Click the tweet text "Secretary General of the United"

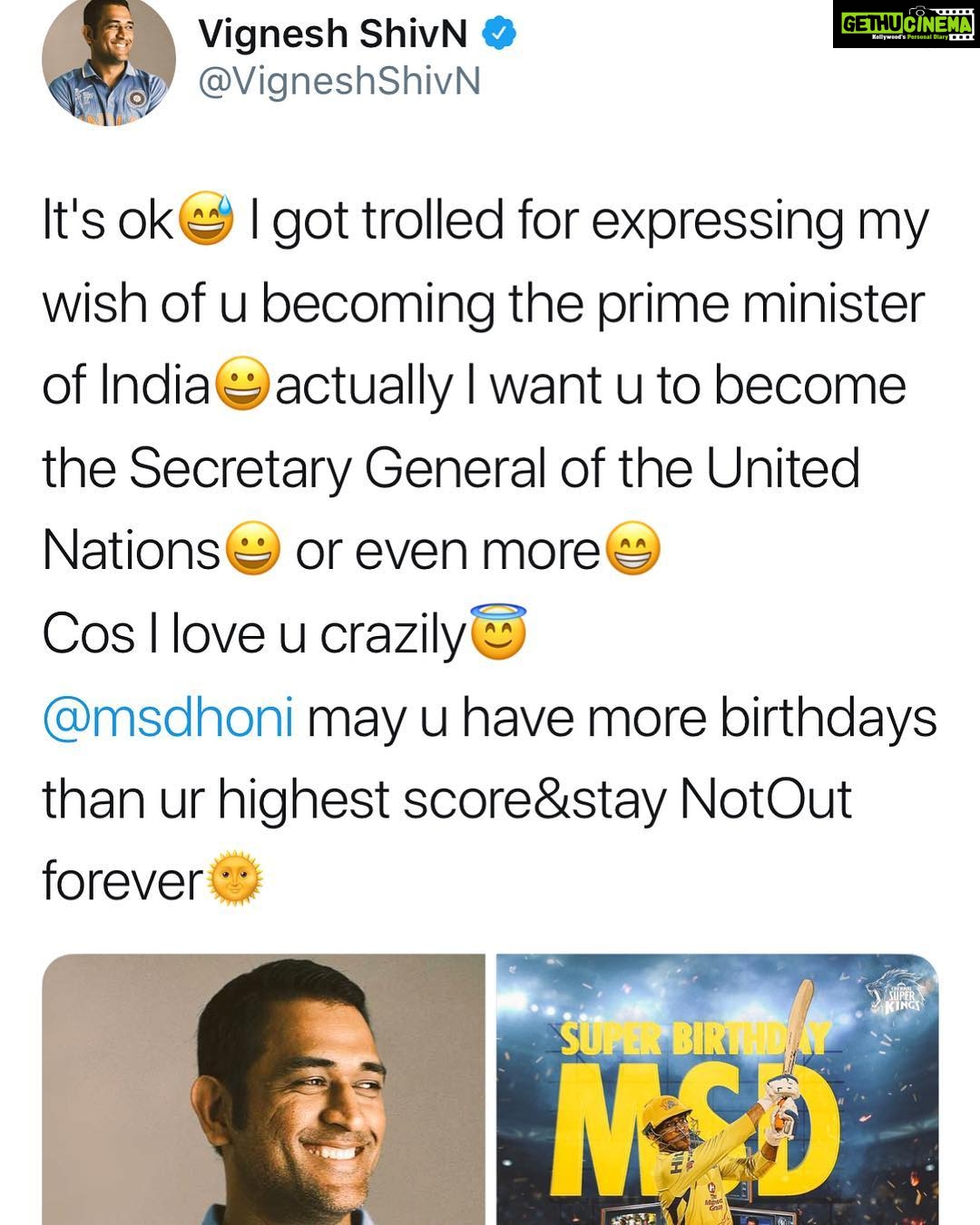click(x=495, y=468)
